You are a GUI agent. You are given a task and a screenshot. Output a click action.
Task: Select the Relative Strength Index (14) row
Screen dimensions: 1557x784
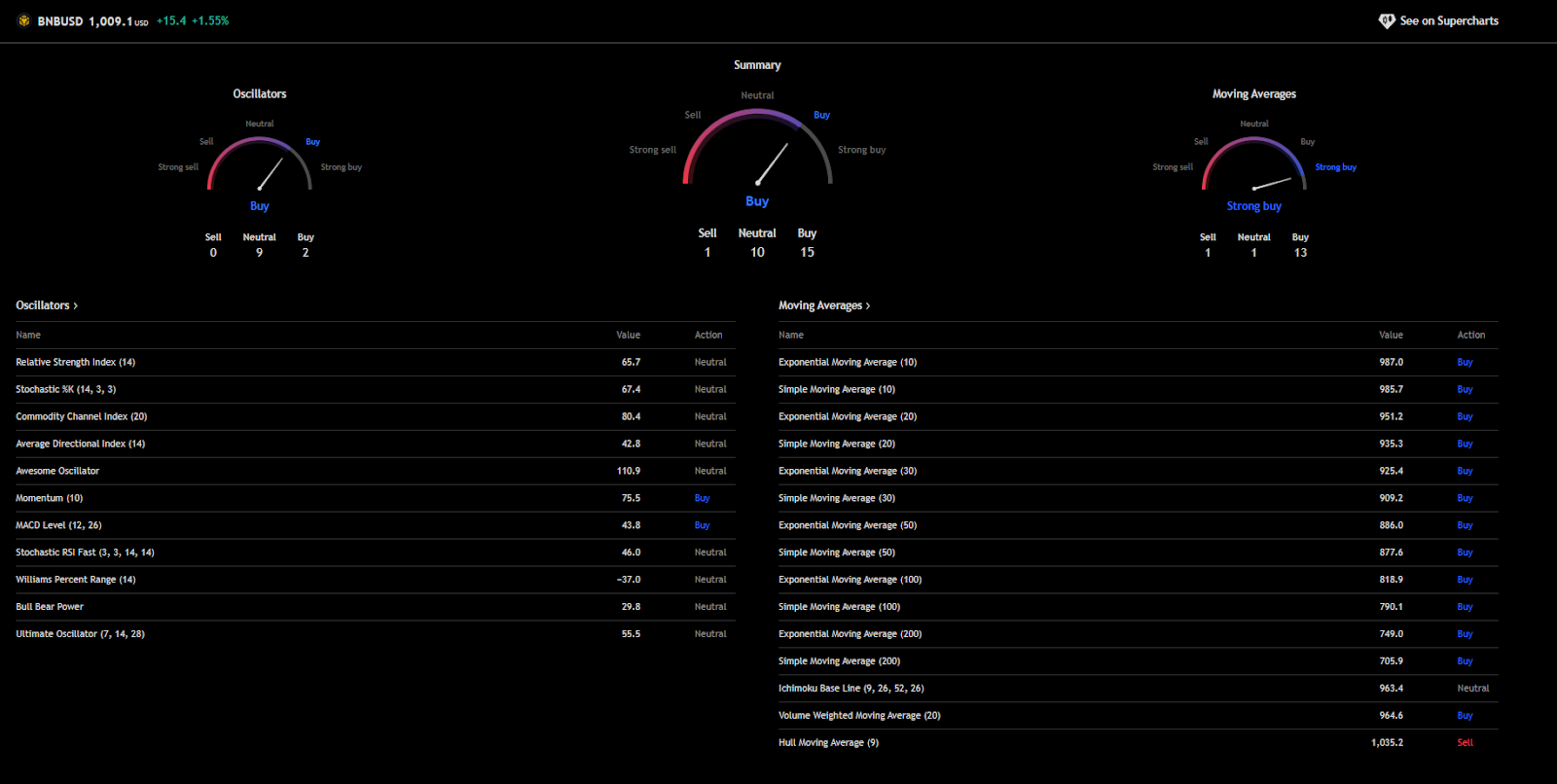76,362
